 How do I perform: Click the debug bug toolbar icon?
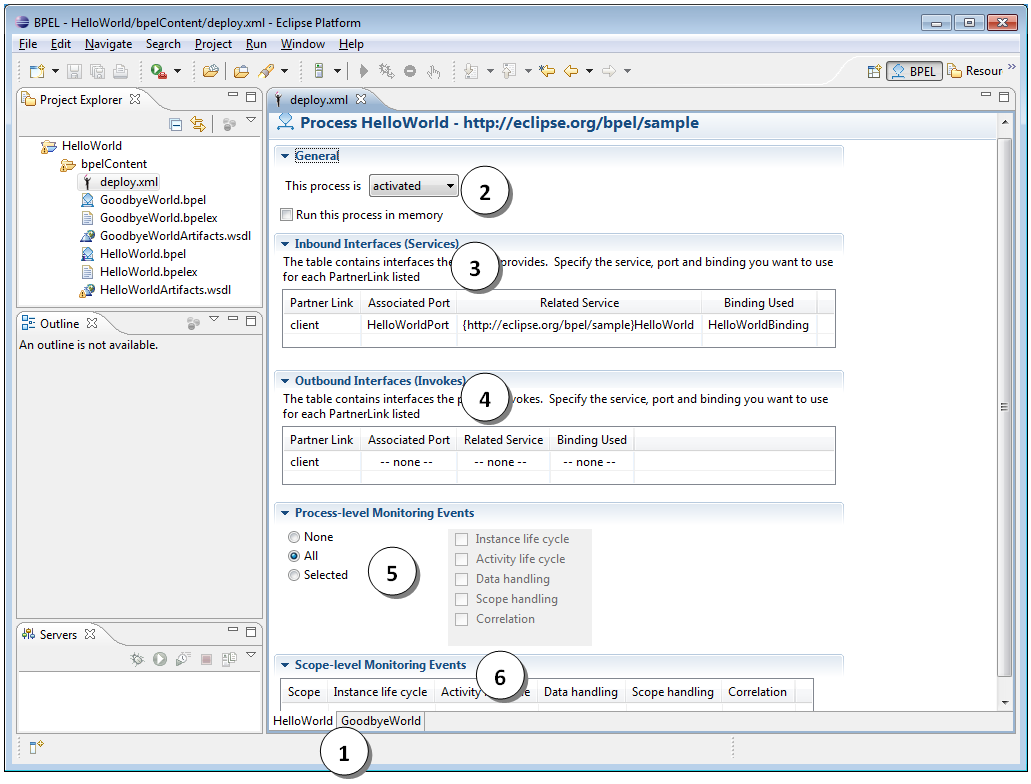[x=387, y=71]
